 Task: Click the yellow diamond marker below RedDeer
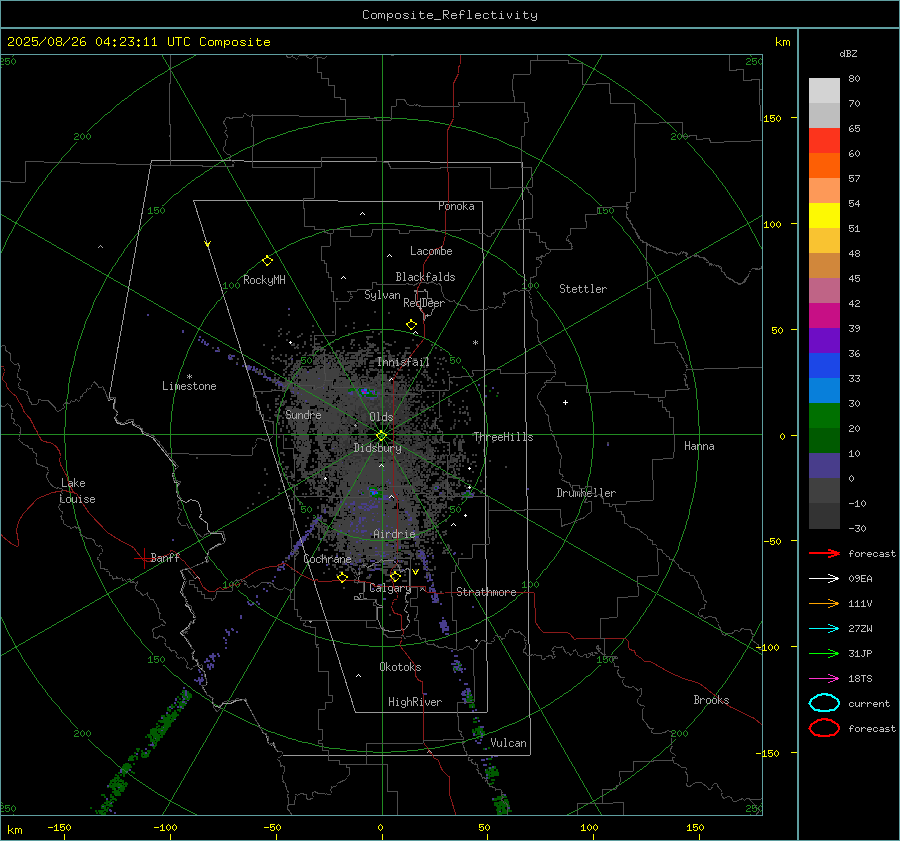click(412, 325)
